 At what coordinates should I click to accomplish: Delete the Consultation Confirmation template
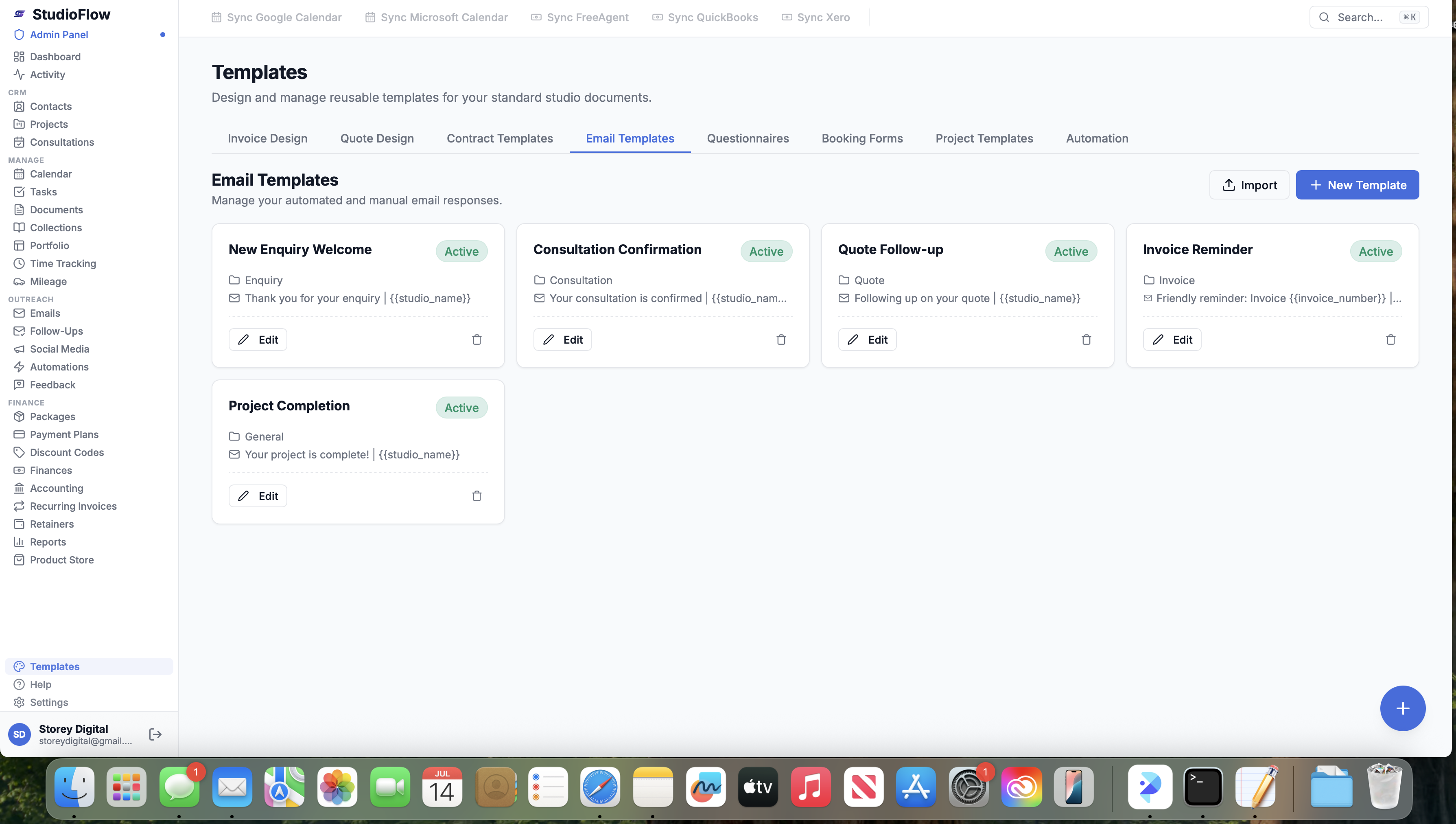[781, 340]
